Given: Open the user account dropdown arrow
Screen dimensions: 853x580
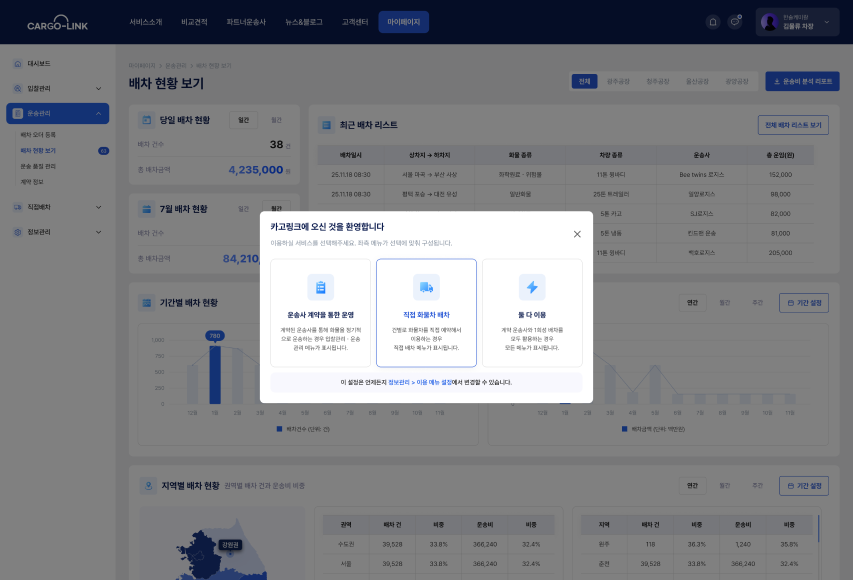Looking at the screenshot, I should click(x=827, y=22).
